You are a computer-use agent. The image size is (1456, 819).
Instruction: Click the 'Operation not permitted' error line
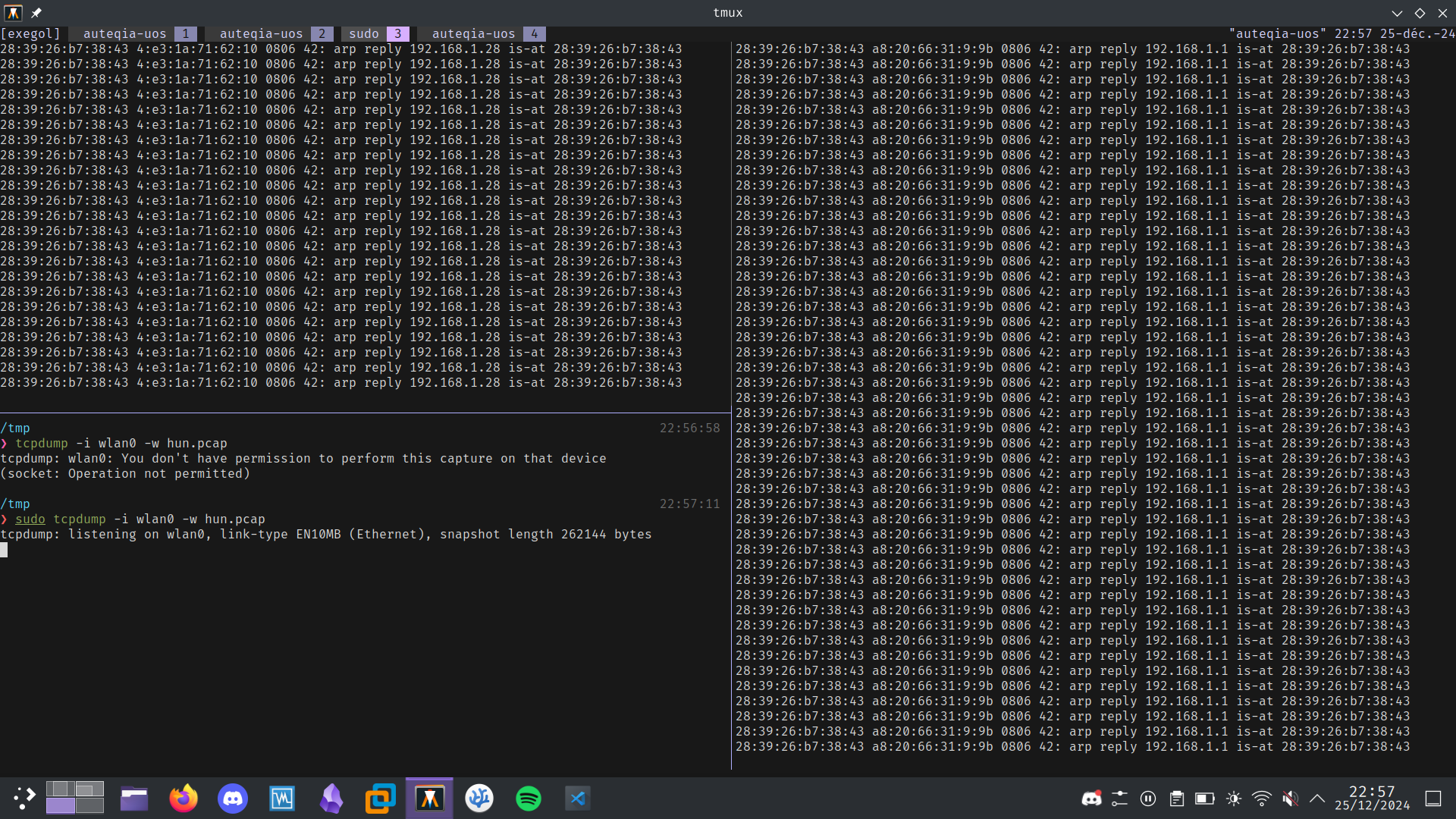coord(125,473)
